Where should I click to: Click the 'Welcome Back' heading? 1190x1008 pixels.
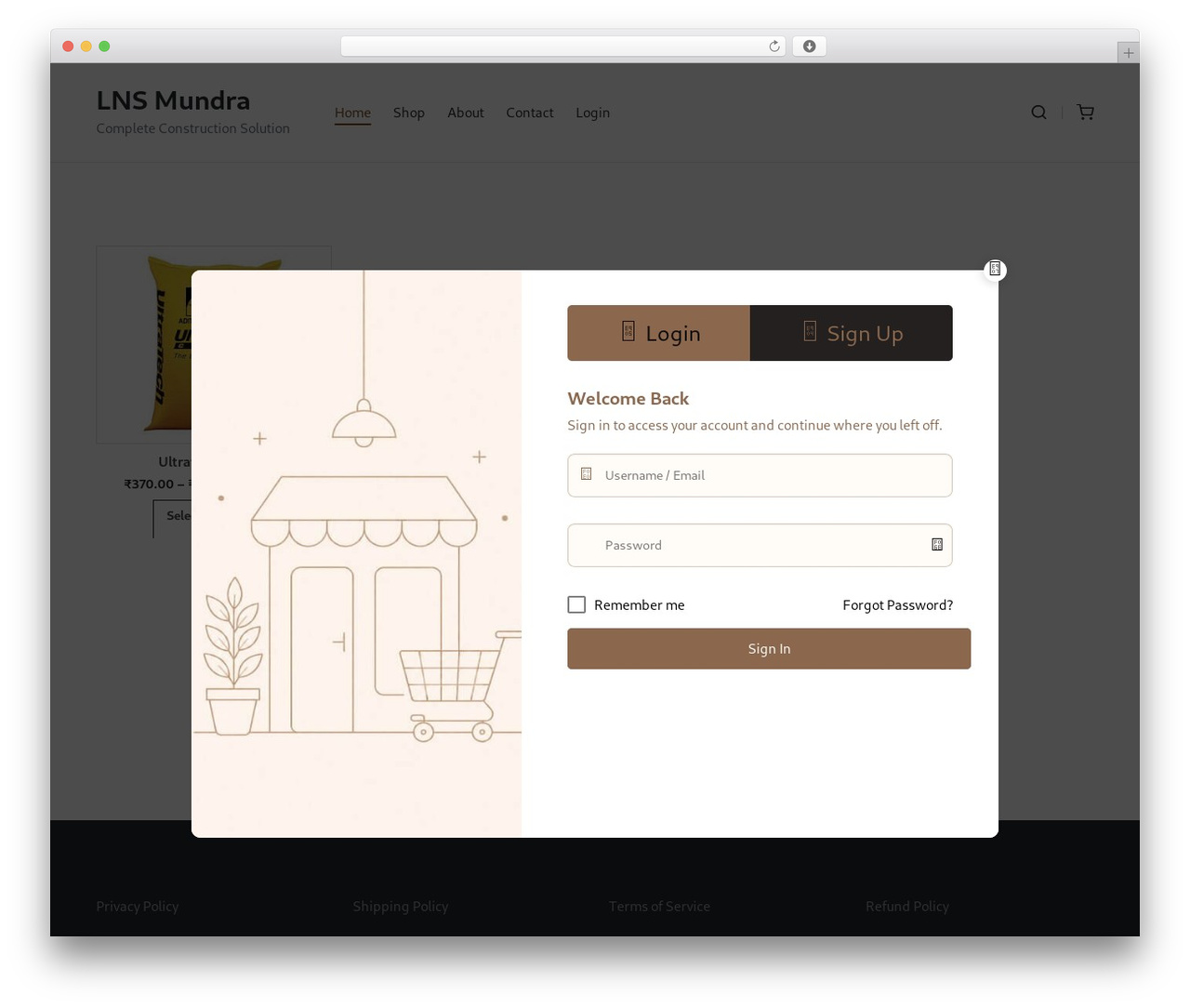click(x=628, y=399)
